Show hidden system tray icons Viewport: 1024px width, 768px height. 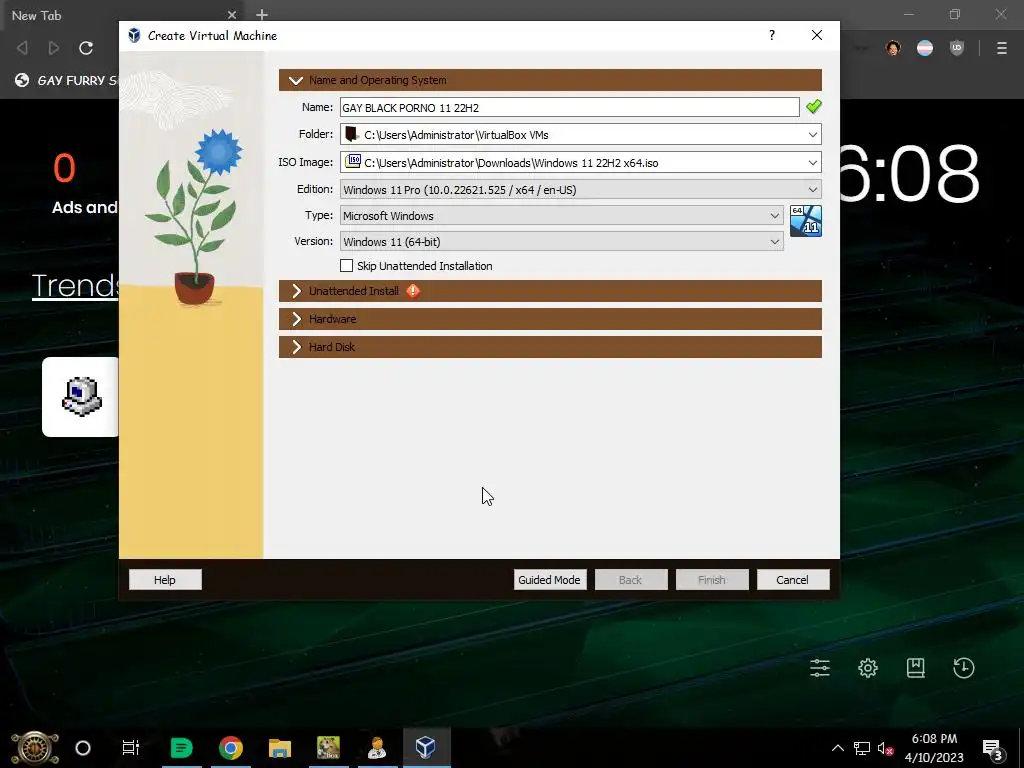pos(838,748)
